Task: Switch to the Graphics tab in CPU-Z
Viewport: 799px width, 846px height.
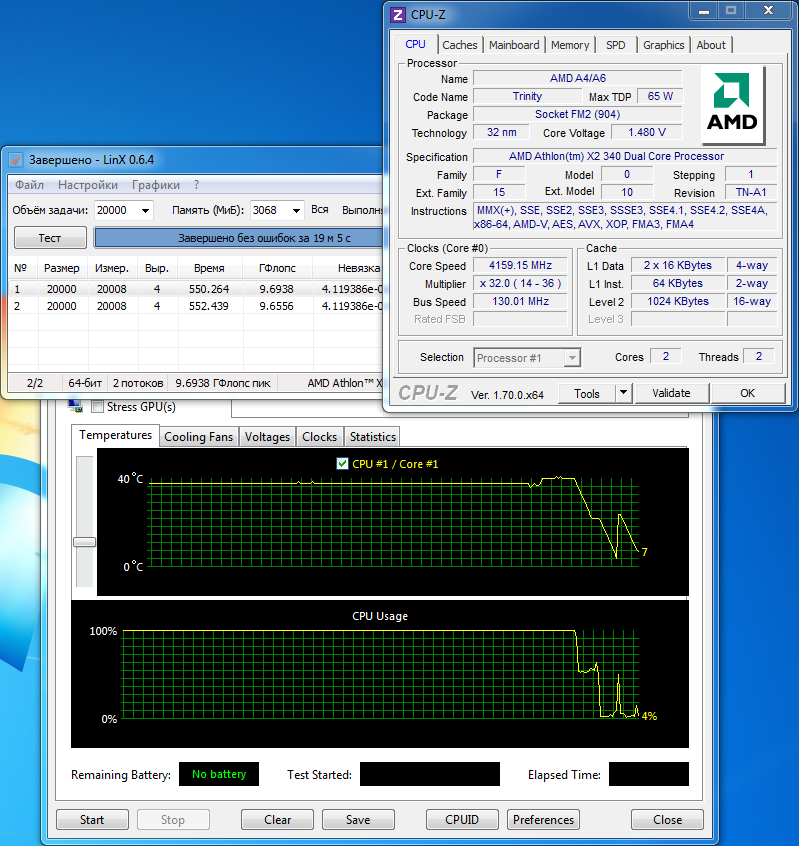Action: [x=664, y=45]
